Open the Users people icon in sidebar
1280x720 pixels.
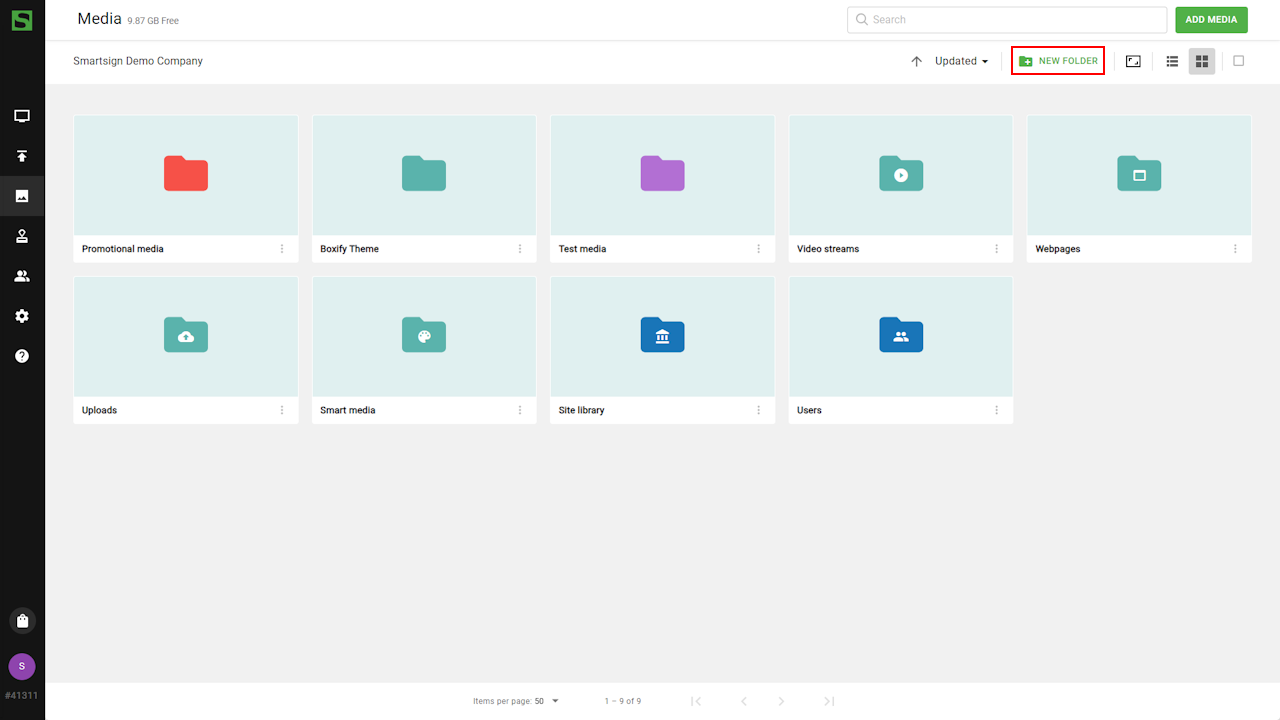click(x=22, y=276)
